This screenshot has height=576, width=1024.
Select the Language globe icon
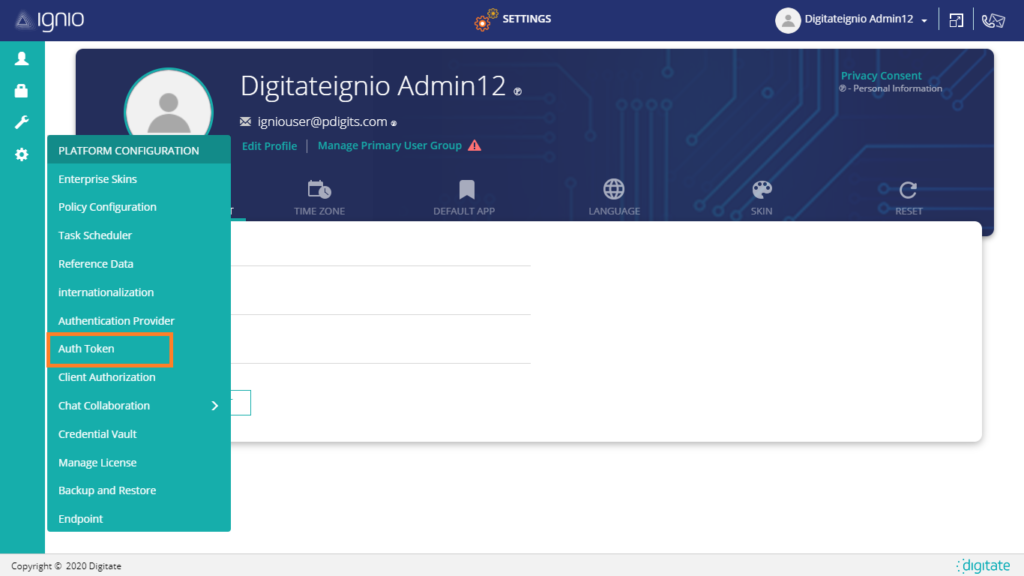tap(613, 190)
